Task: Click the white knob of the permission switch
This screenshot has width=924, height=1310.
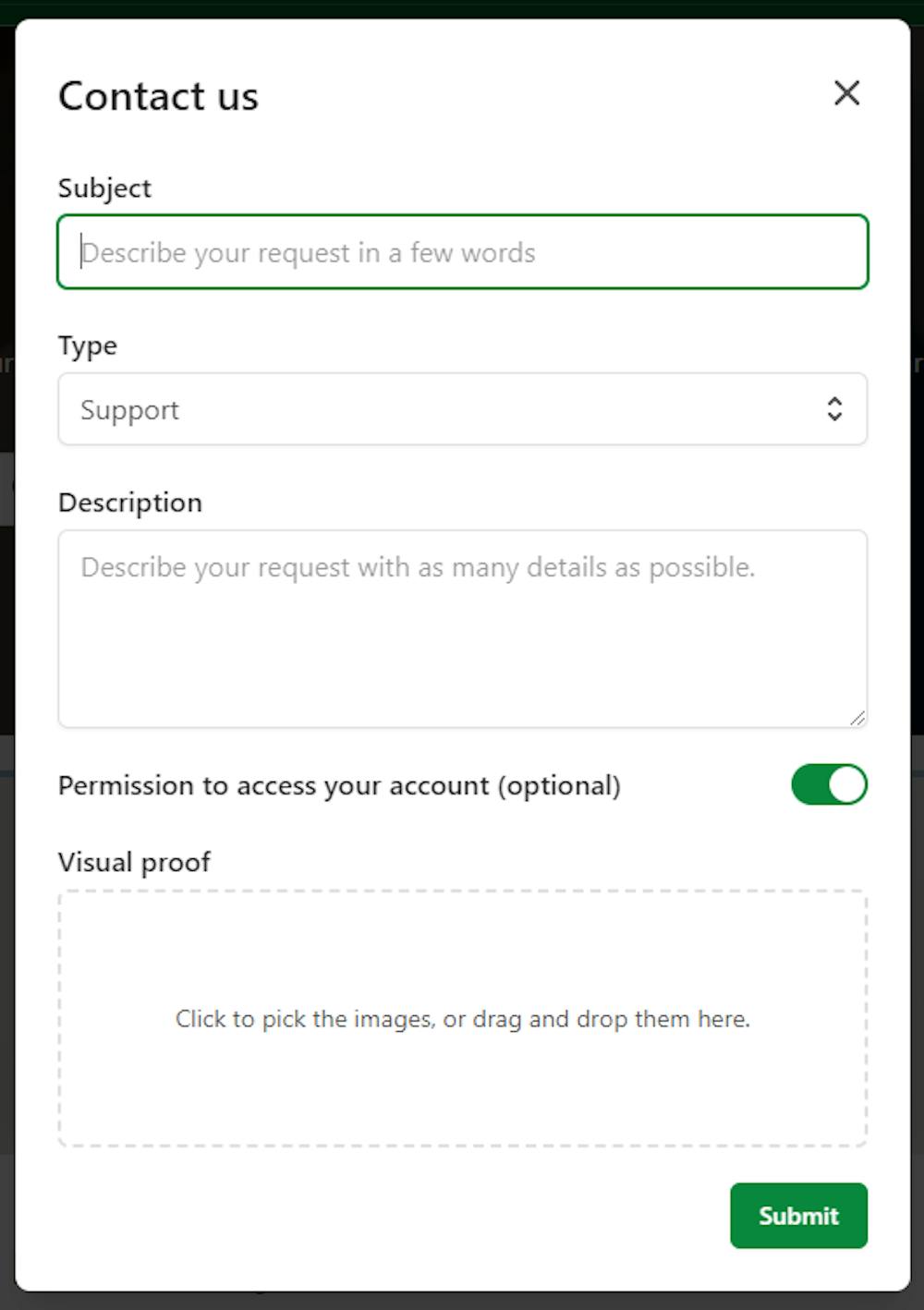Action: pos(846,785)
